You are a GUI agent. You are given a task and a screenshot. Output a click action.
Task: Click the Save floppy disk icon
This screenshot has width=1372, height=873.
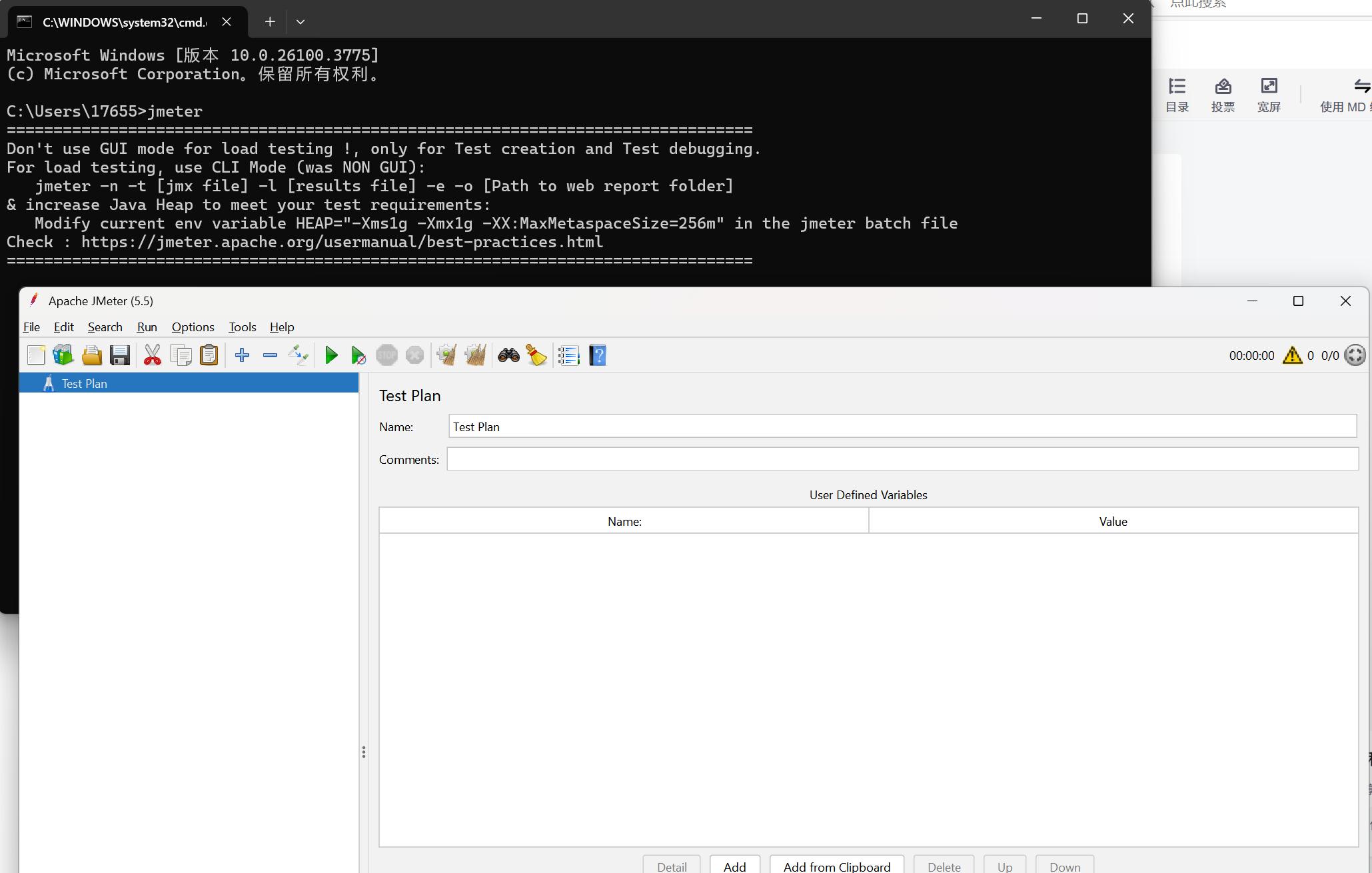(120, 355)
